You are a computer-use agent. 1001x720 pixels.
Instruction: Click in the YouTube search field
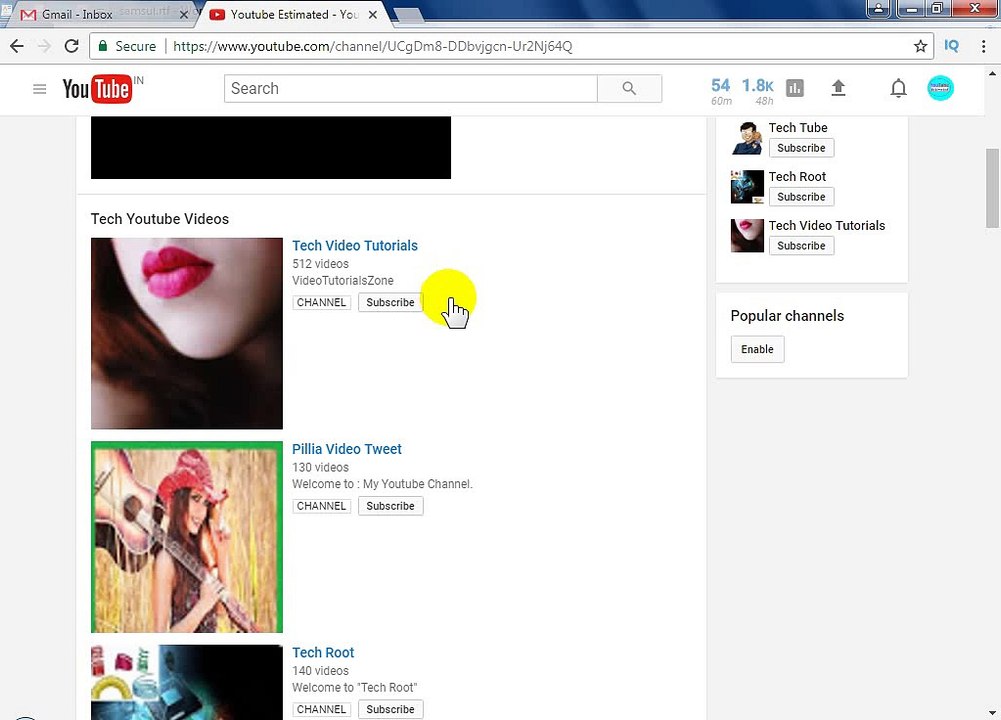point(410,89)
